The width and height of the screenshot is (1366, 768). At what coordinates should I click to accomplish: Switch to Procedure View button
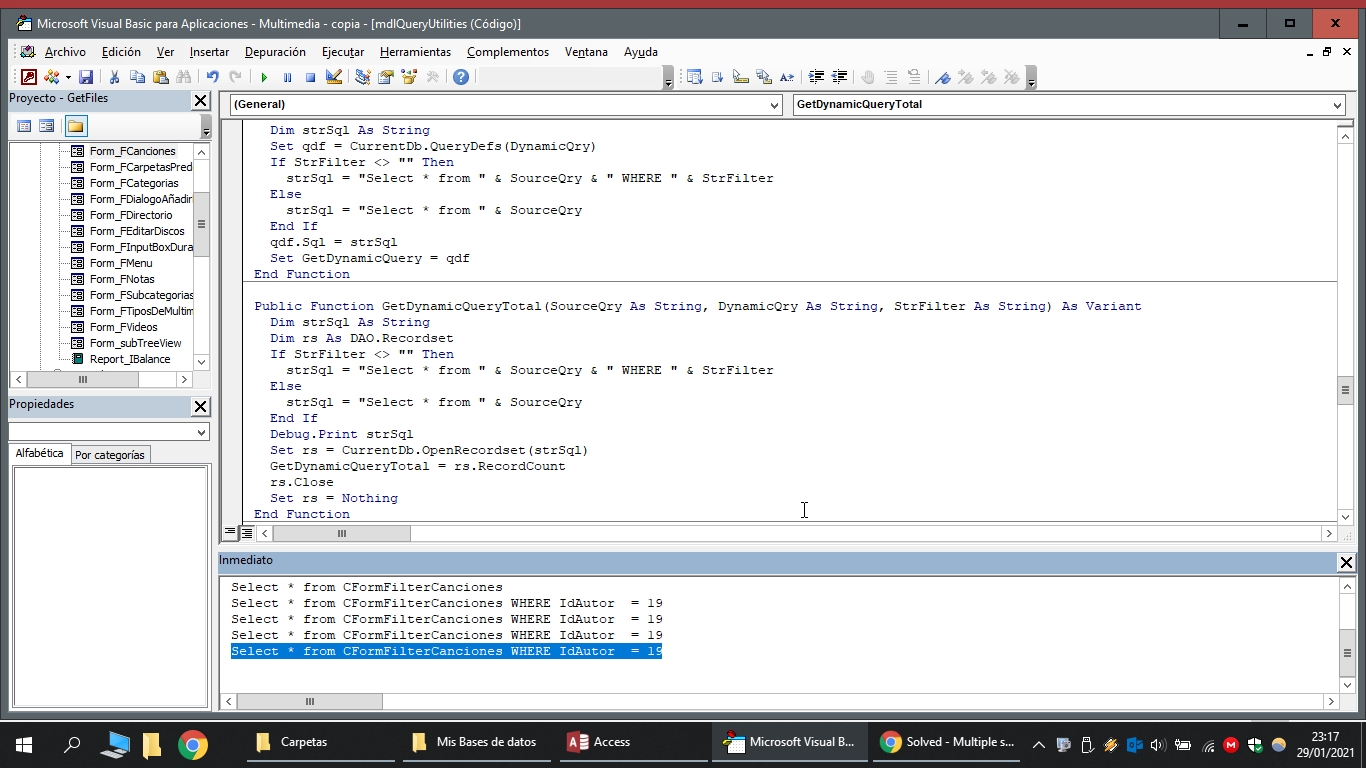tap(230, 533)
